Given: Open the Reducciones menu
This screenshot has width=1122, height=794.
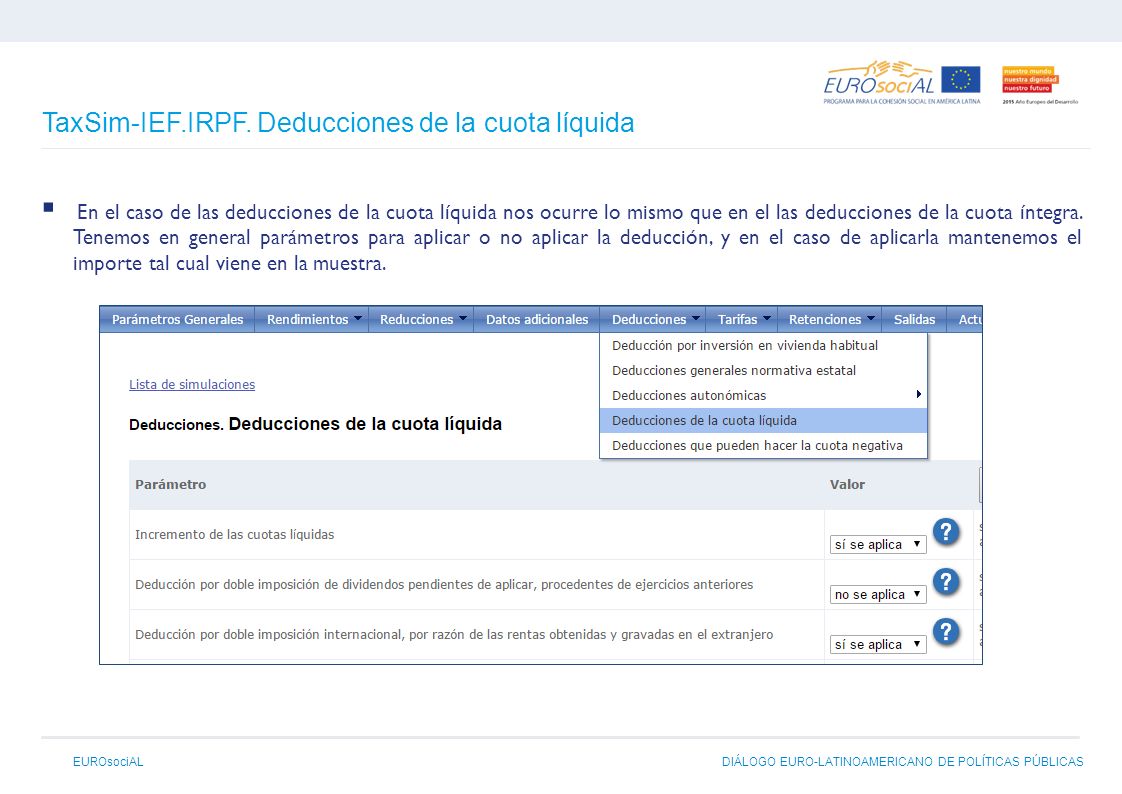Looking at the screenshot, I should [x=421, y=320].
